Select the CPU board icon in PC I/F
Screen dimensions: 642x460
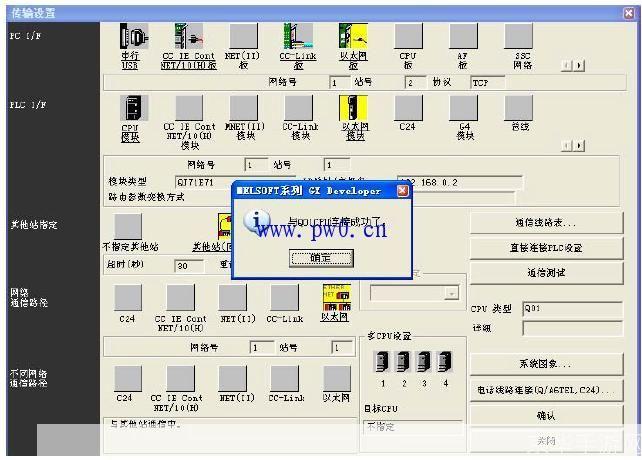tap(408, 36)
